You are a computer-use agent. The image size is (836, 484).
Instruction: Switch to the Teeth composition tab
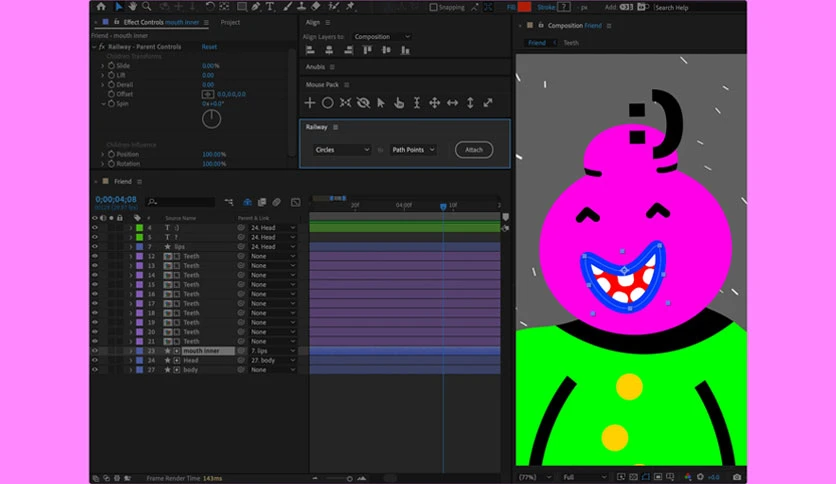pyautogui.click(x=571, y=43)
